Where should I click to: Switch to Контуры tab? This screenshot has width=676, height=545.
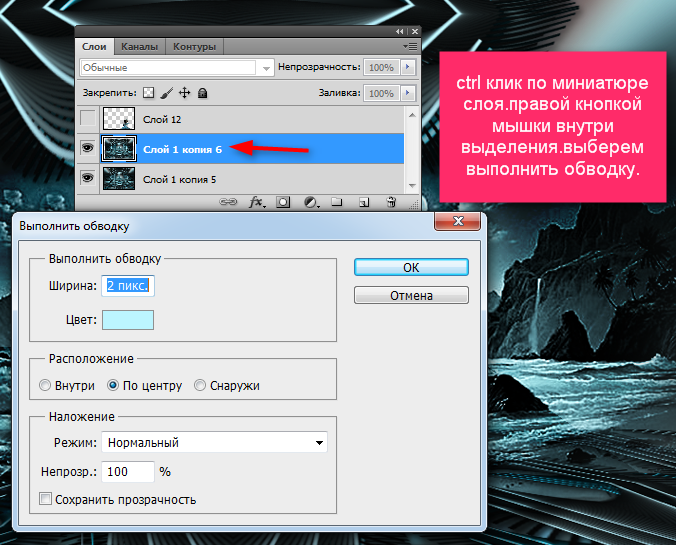click(194, 47)
